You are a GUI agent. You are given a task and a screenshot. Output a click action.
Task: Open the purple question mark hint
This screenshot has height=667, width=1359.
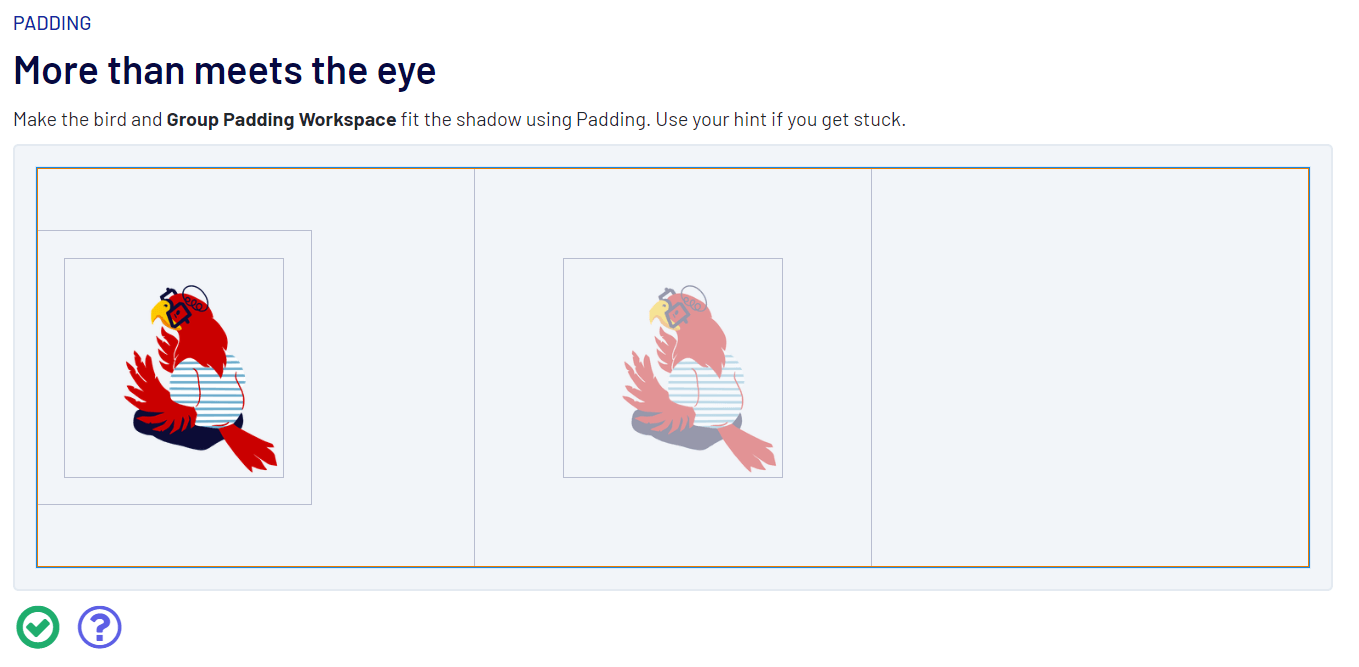[x=100, y=627]
